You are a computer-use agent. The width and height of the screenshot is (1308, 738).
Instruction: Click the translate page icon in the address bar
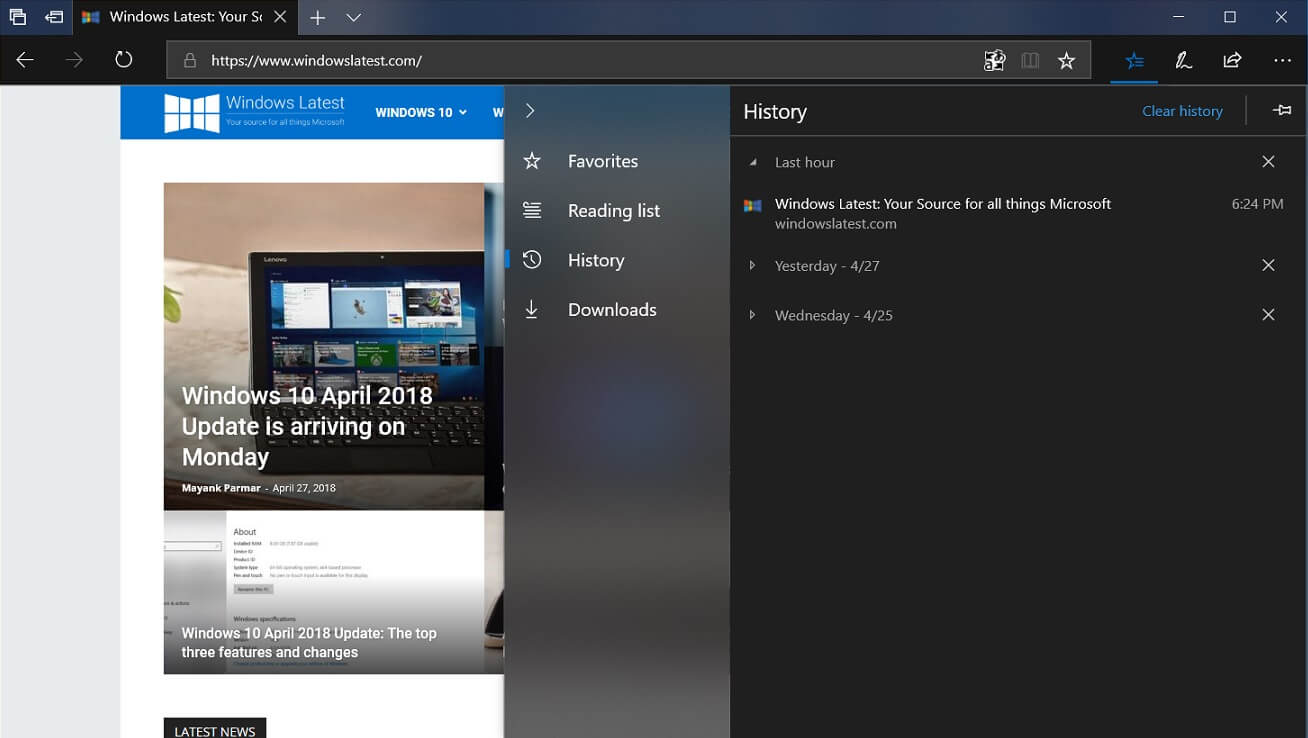click(994, 61)
